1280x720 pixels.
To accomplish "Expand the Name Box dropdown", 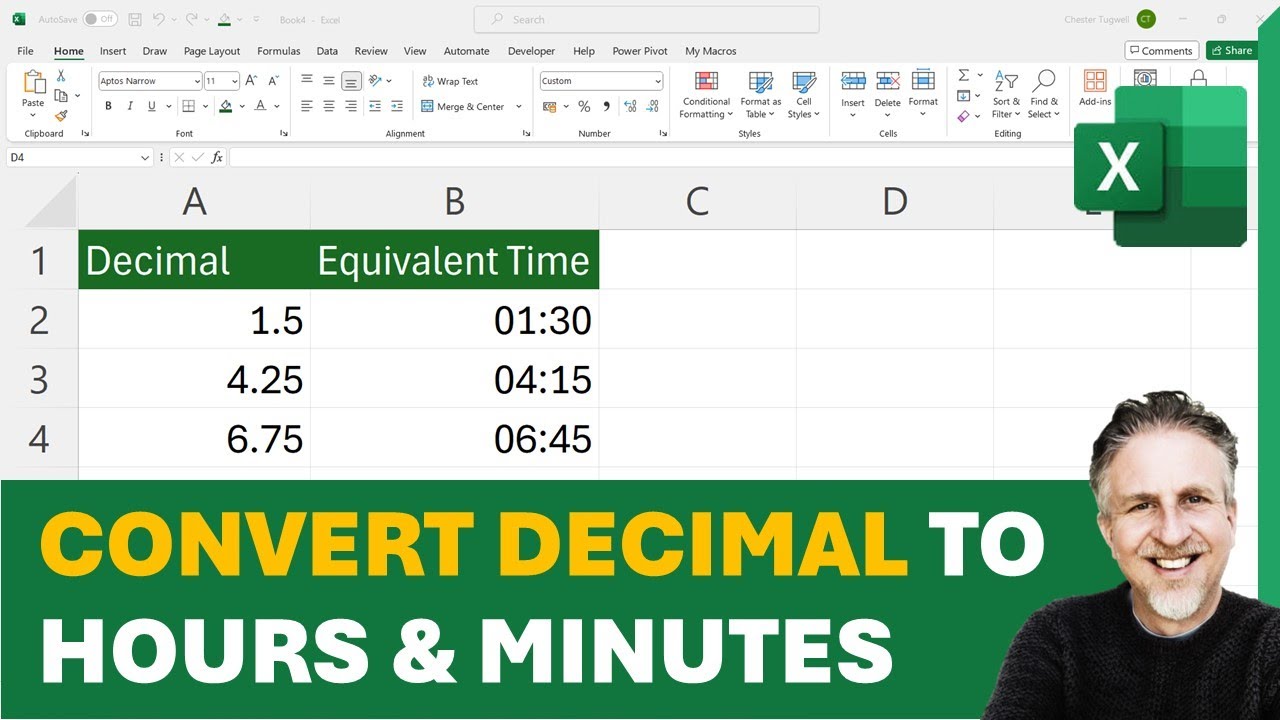I will [146, 157].
